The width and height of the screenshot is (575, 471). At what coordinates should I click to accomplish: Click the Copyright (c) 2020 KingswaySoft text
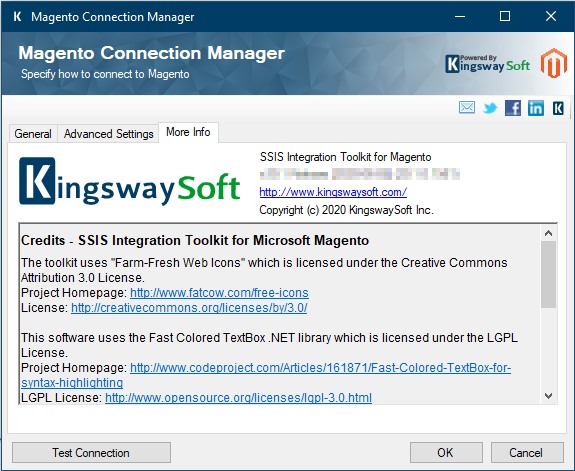(346, 210)
